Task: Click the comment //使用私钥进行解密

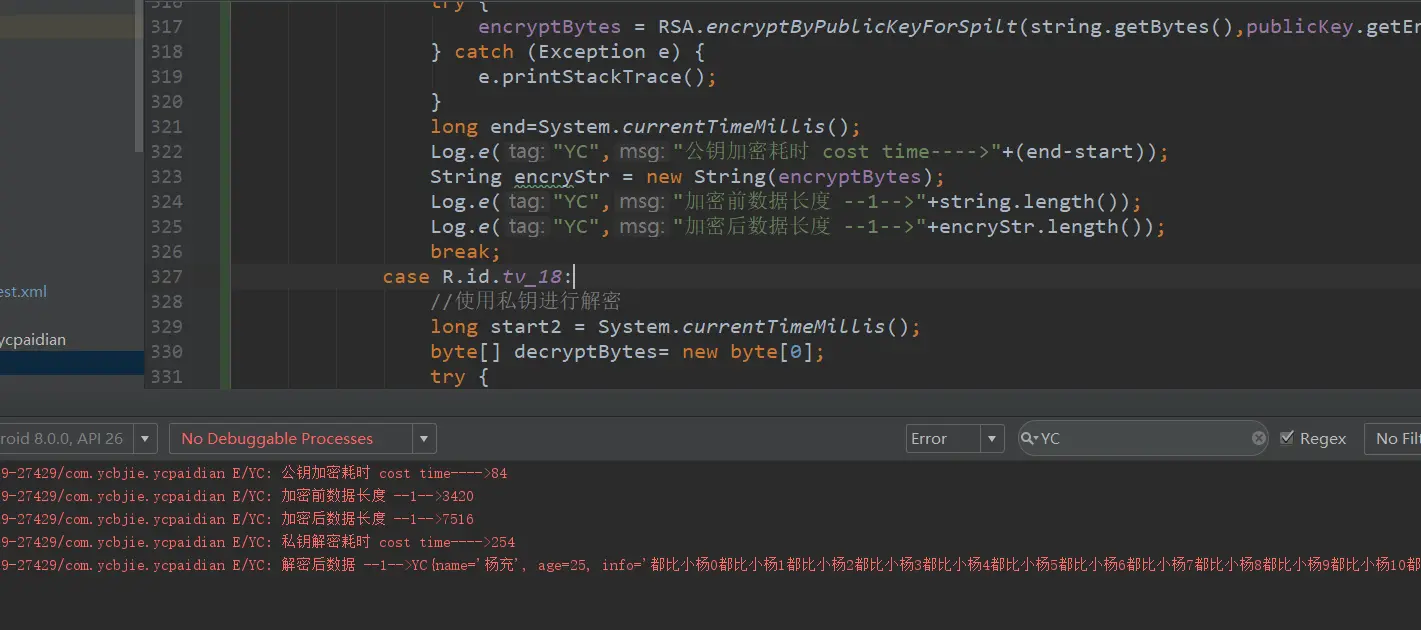Action: pyautogui.click(x=526, y=302)
